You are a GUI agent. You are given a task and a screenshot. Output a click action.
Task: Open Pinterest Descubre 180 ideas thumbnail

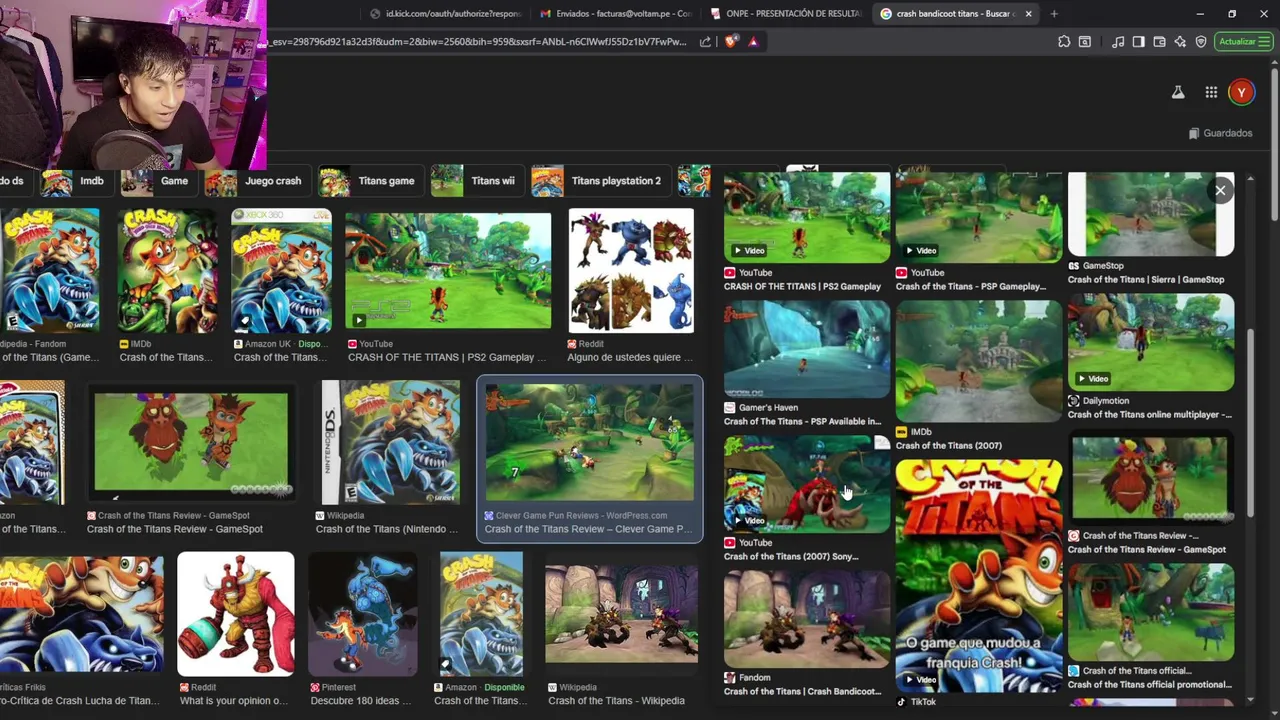coord(363,614)
